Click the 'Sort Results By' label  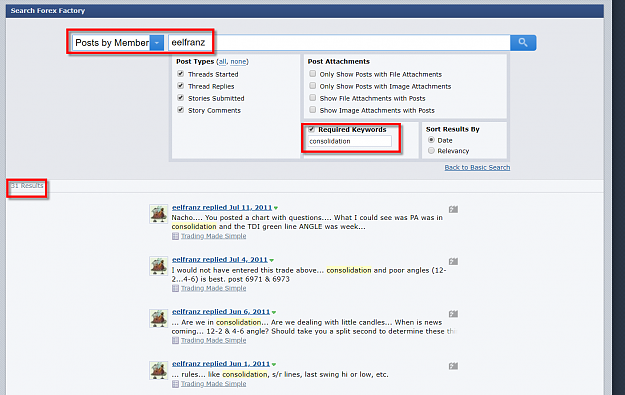click(x=452, y=129)
